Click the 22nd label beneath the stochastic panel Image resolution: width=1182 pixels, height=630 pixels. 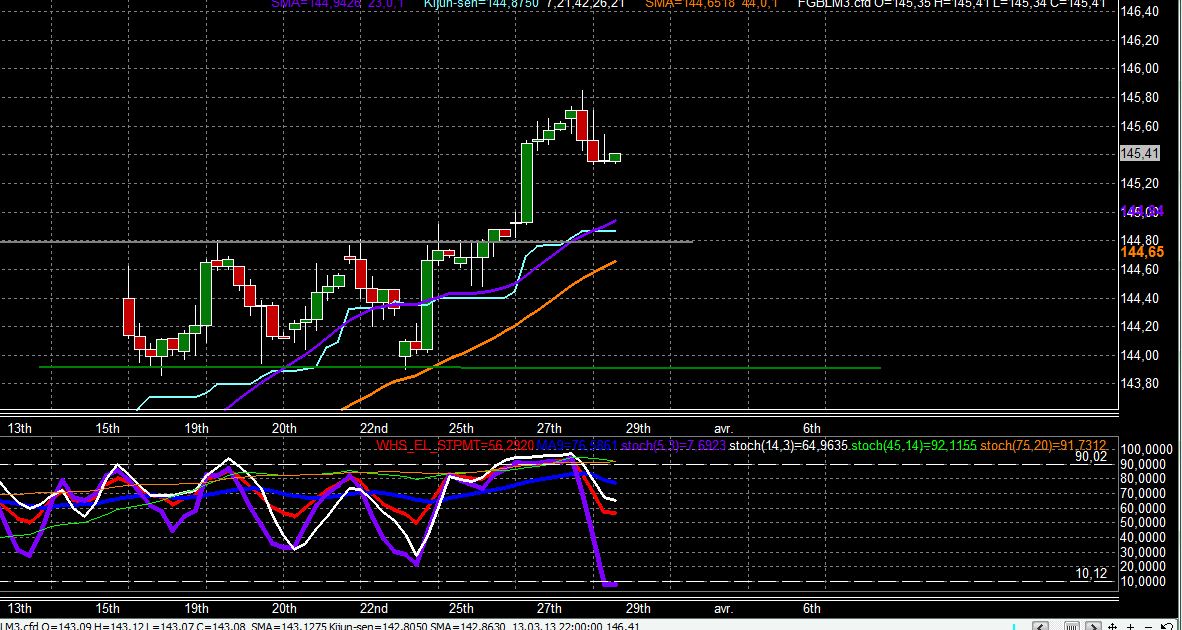(374, 608)
